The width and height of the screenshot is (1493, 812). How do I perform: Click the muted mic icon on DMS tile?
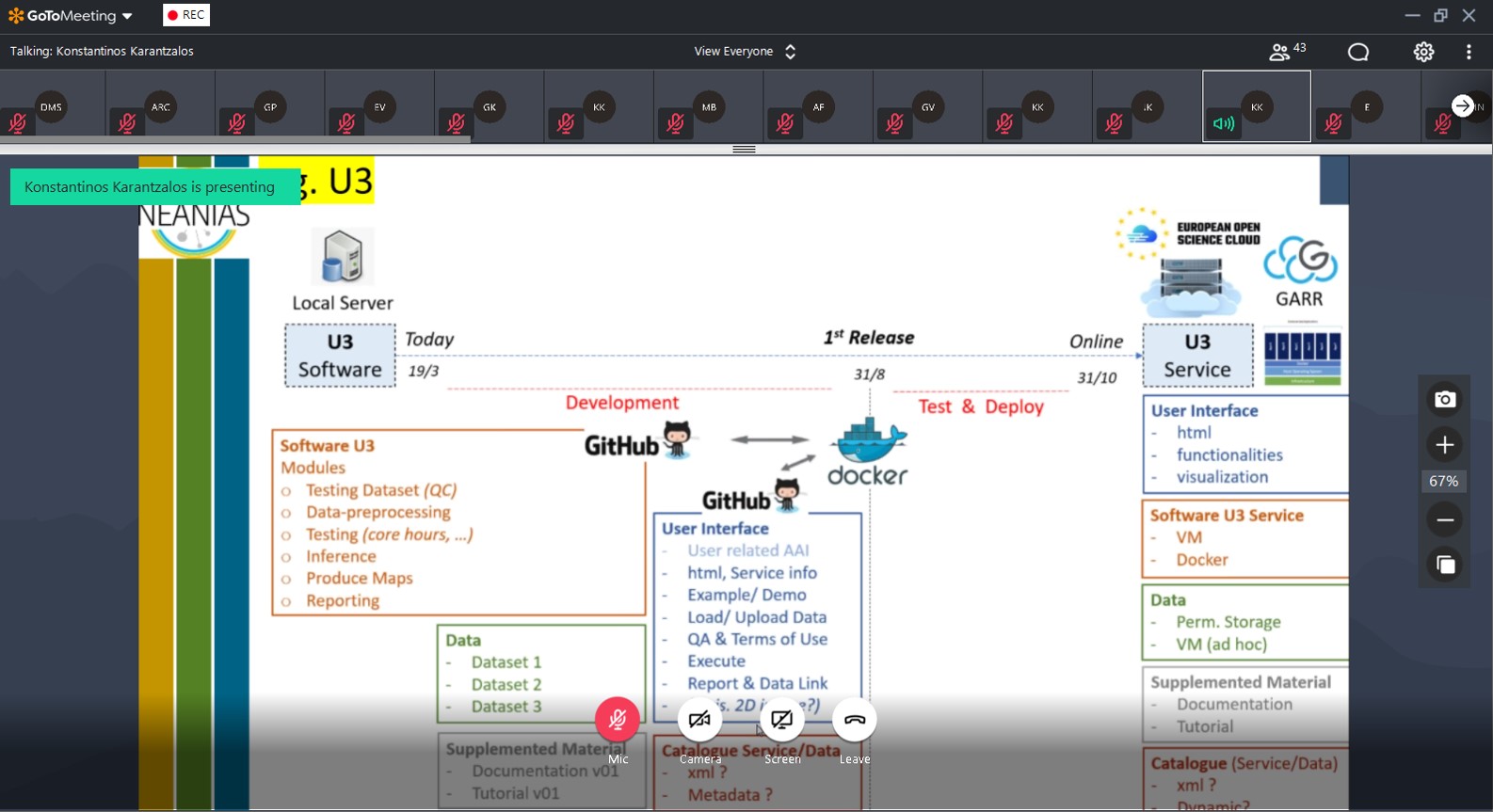tap(18, 122)
